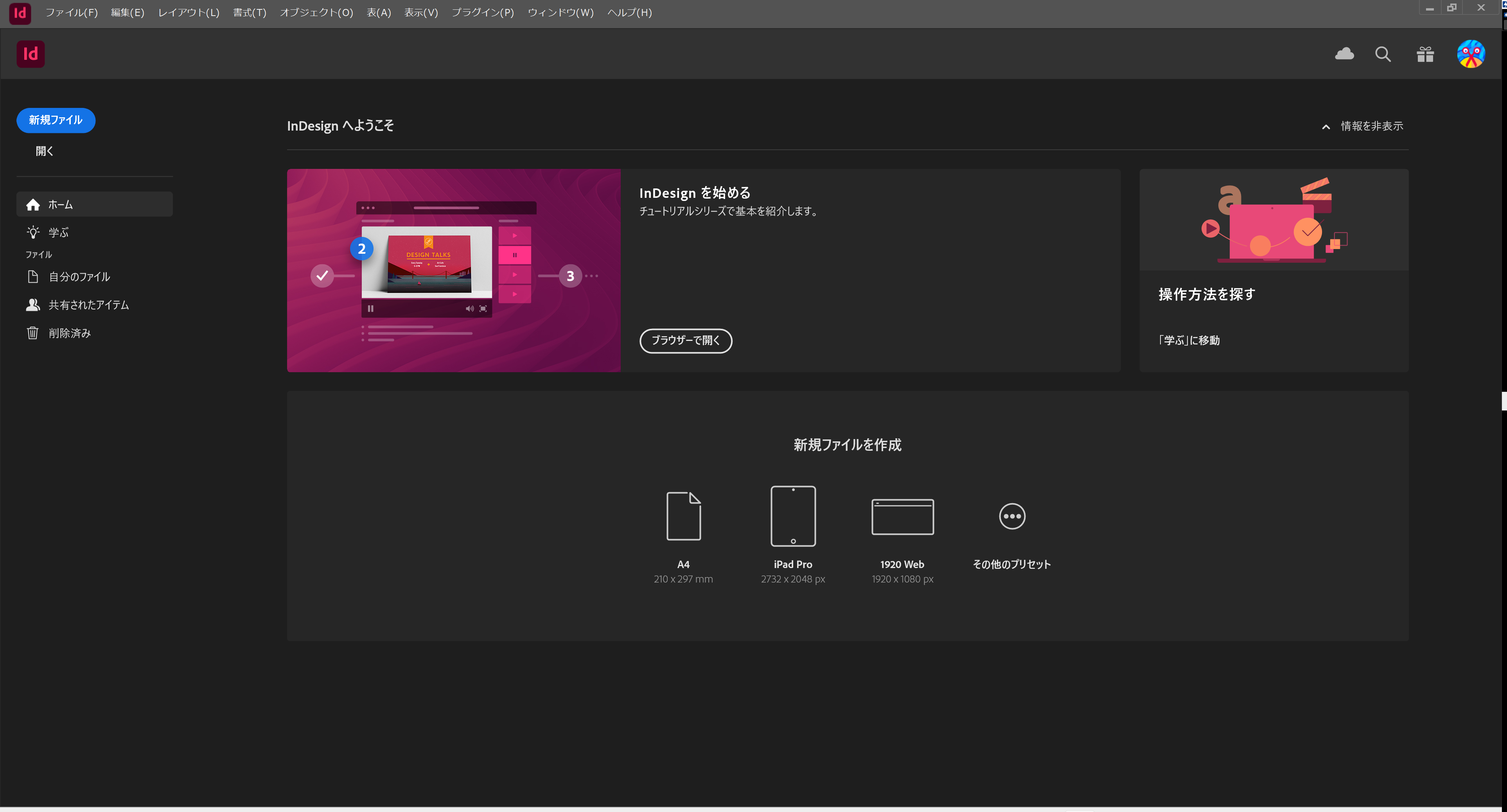1507x812 pixels.
Task: Open the user account avatar
Action: pos(1471,54)
